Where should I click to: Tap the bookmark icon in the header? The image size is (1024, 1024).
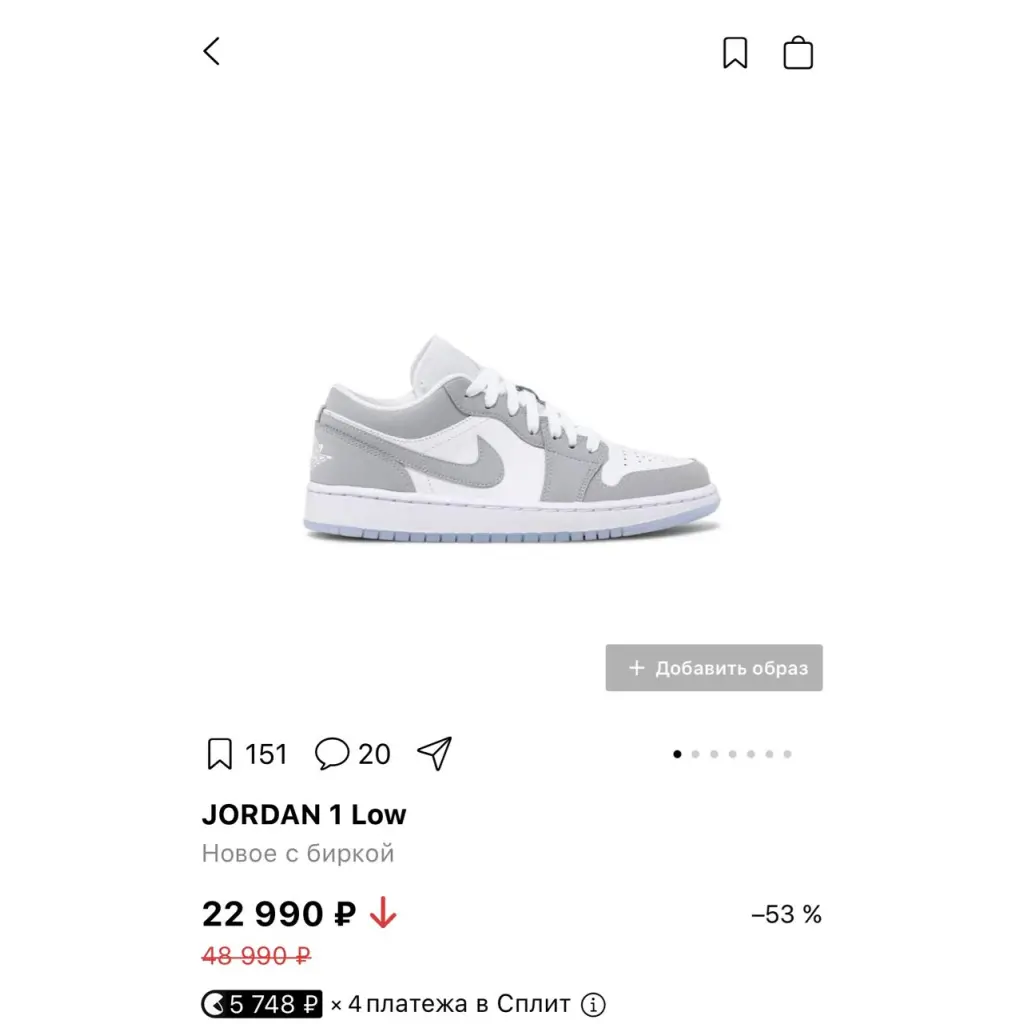click(x=735, y=52)
